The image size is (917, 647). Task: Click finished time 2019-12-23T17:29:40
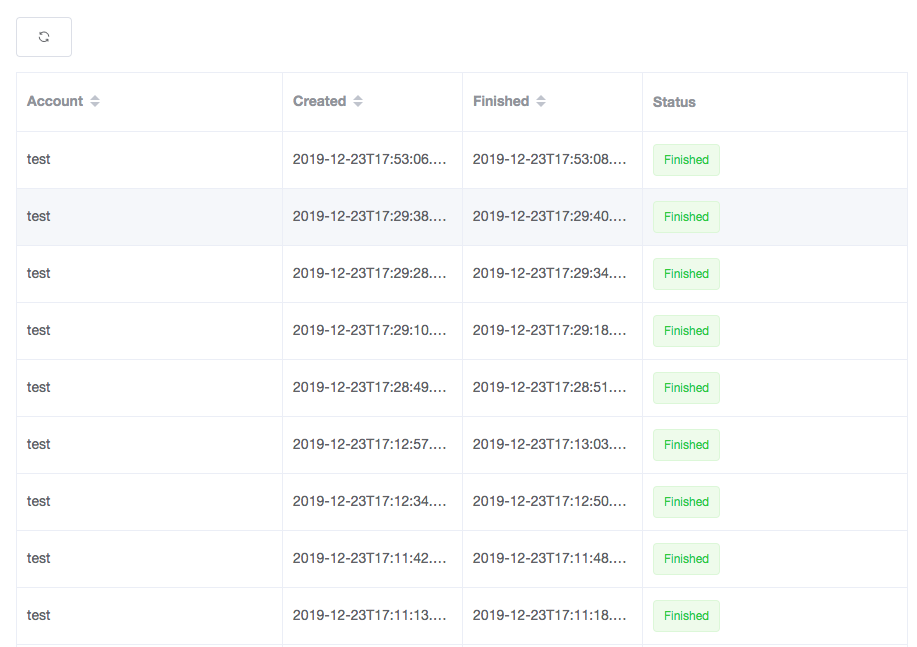coord(550,216)
